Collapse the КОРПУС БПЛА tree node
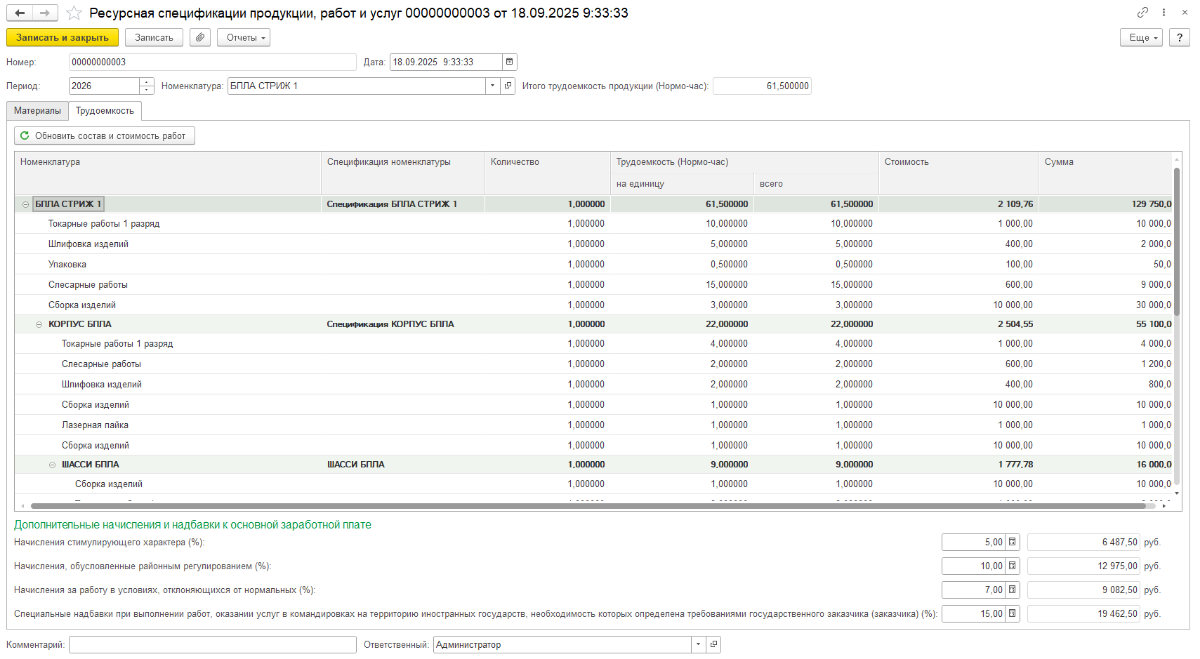The height and width of the screenshot is (659, 1200). point(39,324)
